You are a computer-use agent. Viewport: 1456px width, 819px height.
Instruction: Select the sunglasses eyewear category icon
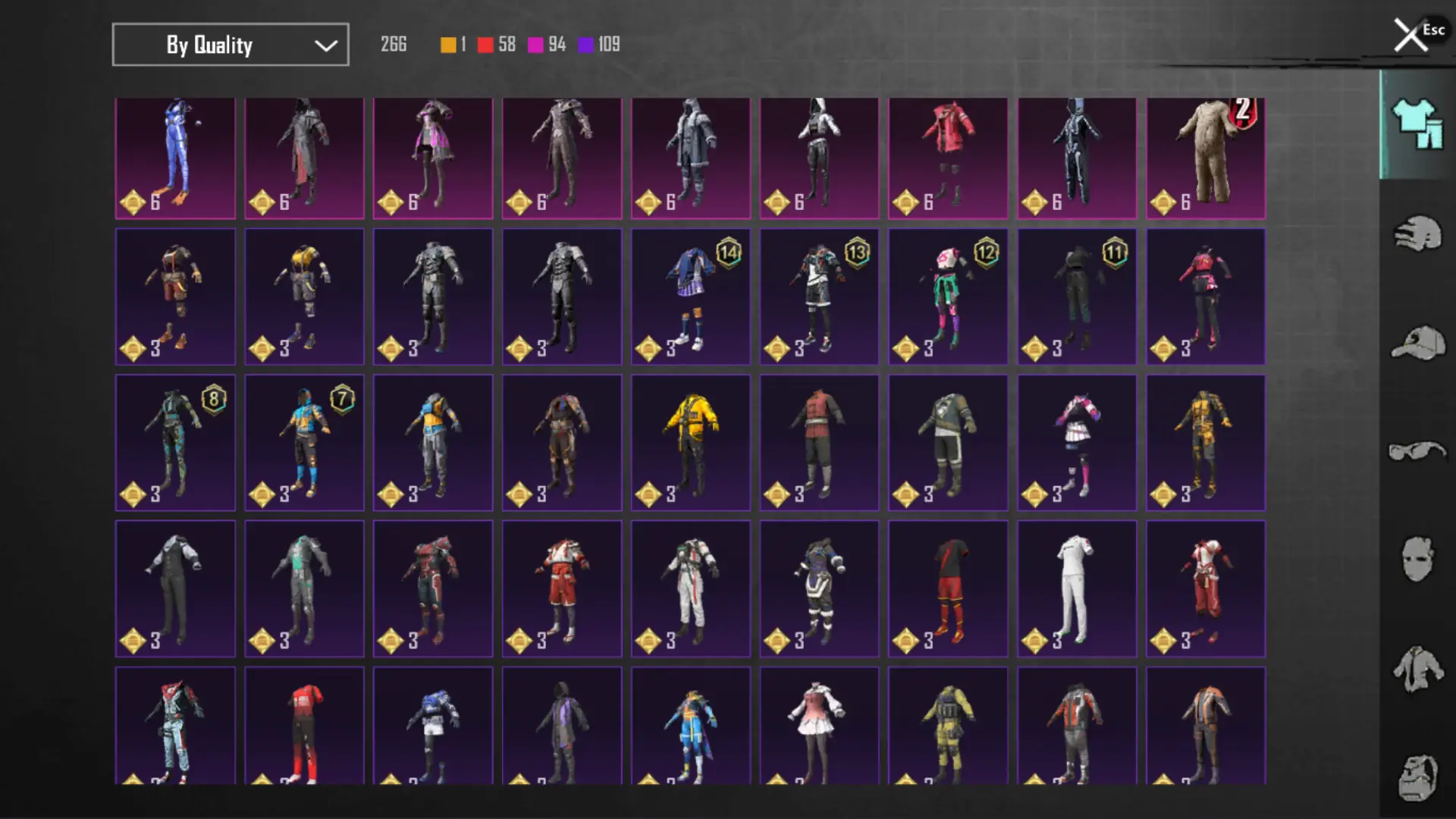(1417, 452)
